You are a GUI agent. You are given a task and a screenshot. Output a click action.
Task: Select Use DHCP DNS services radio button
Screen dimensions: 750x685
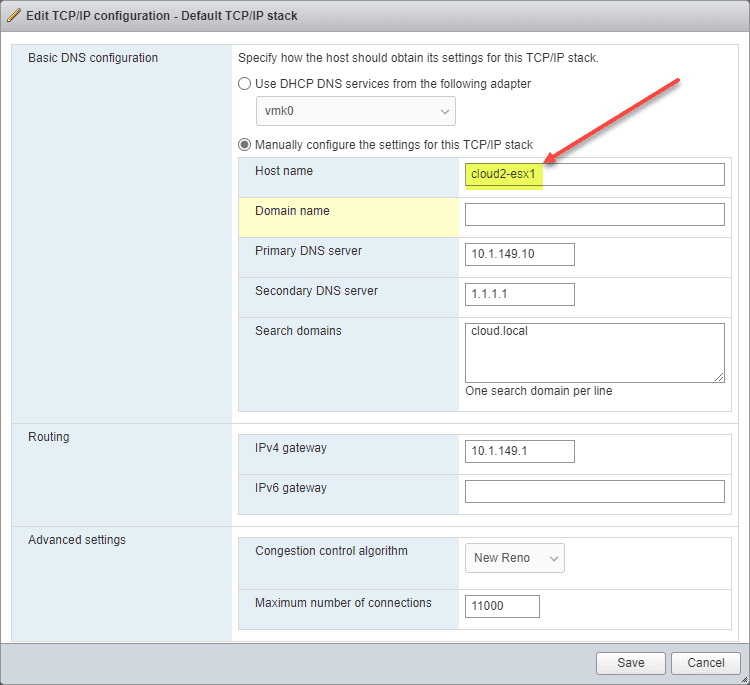pos(245,84)
